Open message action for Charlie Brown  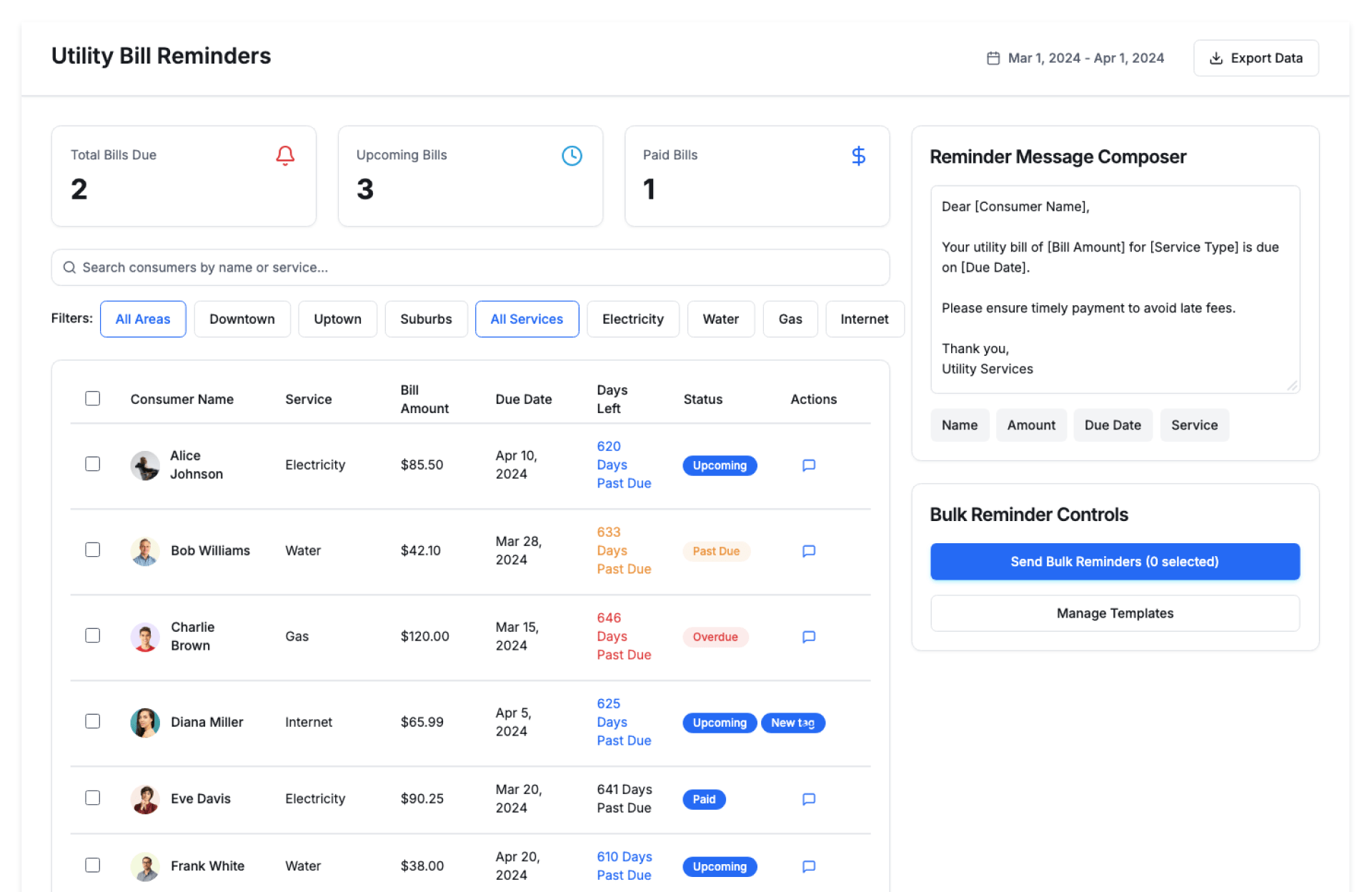[x=808, y=637]
